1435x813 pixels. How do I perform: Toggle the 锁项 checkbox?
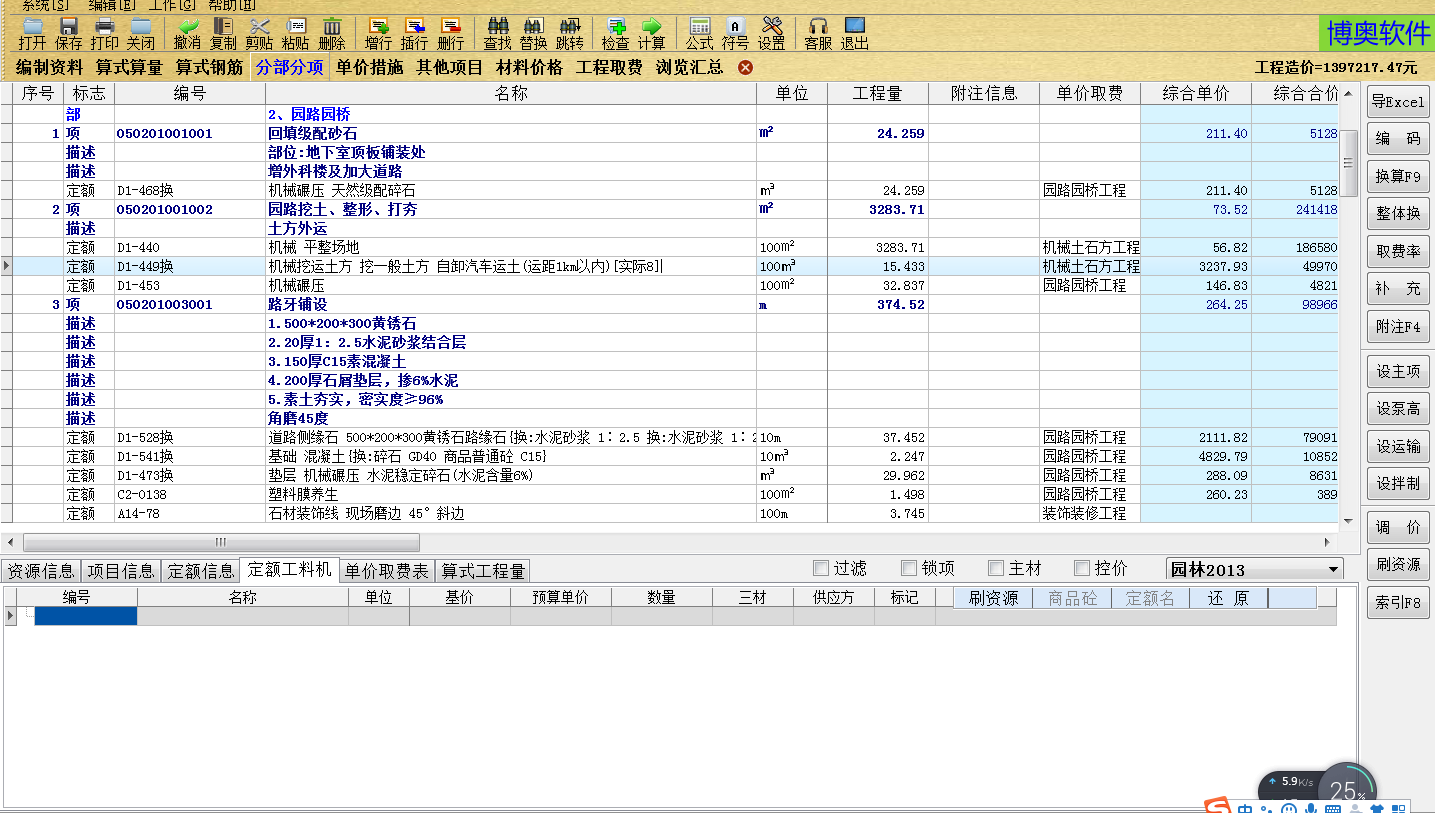click(909, 568)
